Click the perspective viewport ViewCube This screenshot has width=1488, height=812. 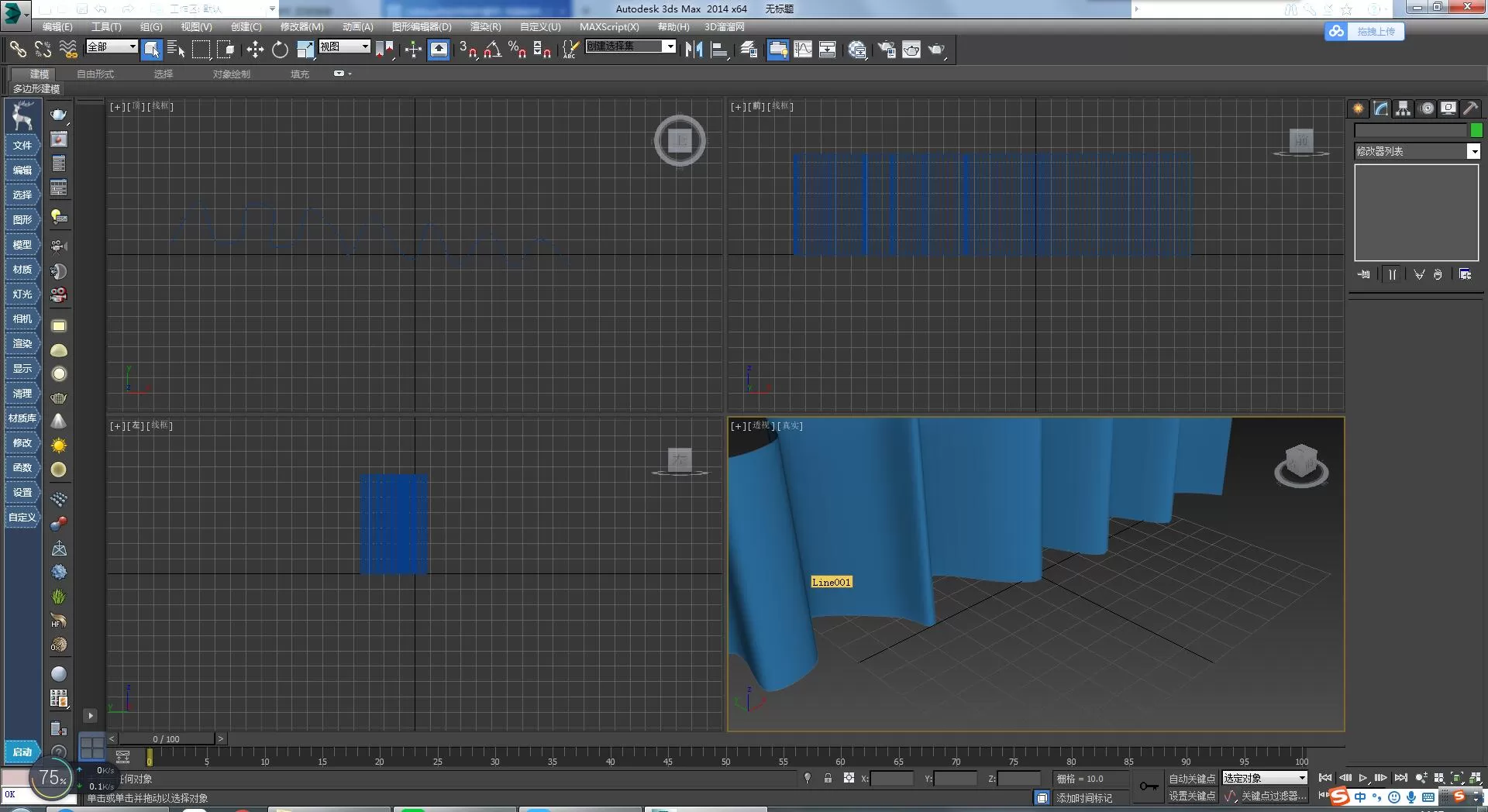[1301, 465]
